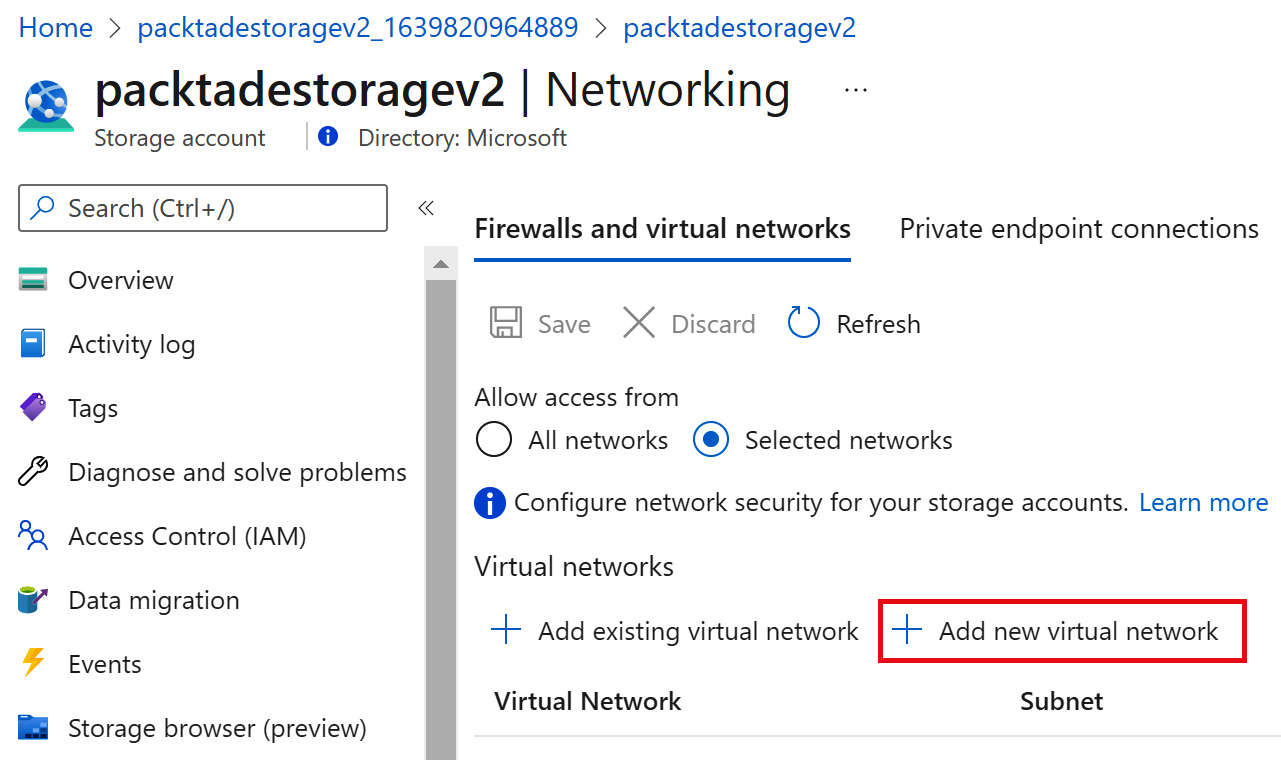
Task: Select the Selected networks radio button
Action: click(711, 440)
